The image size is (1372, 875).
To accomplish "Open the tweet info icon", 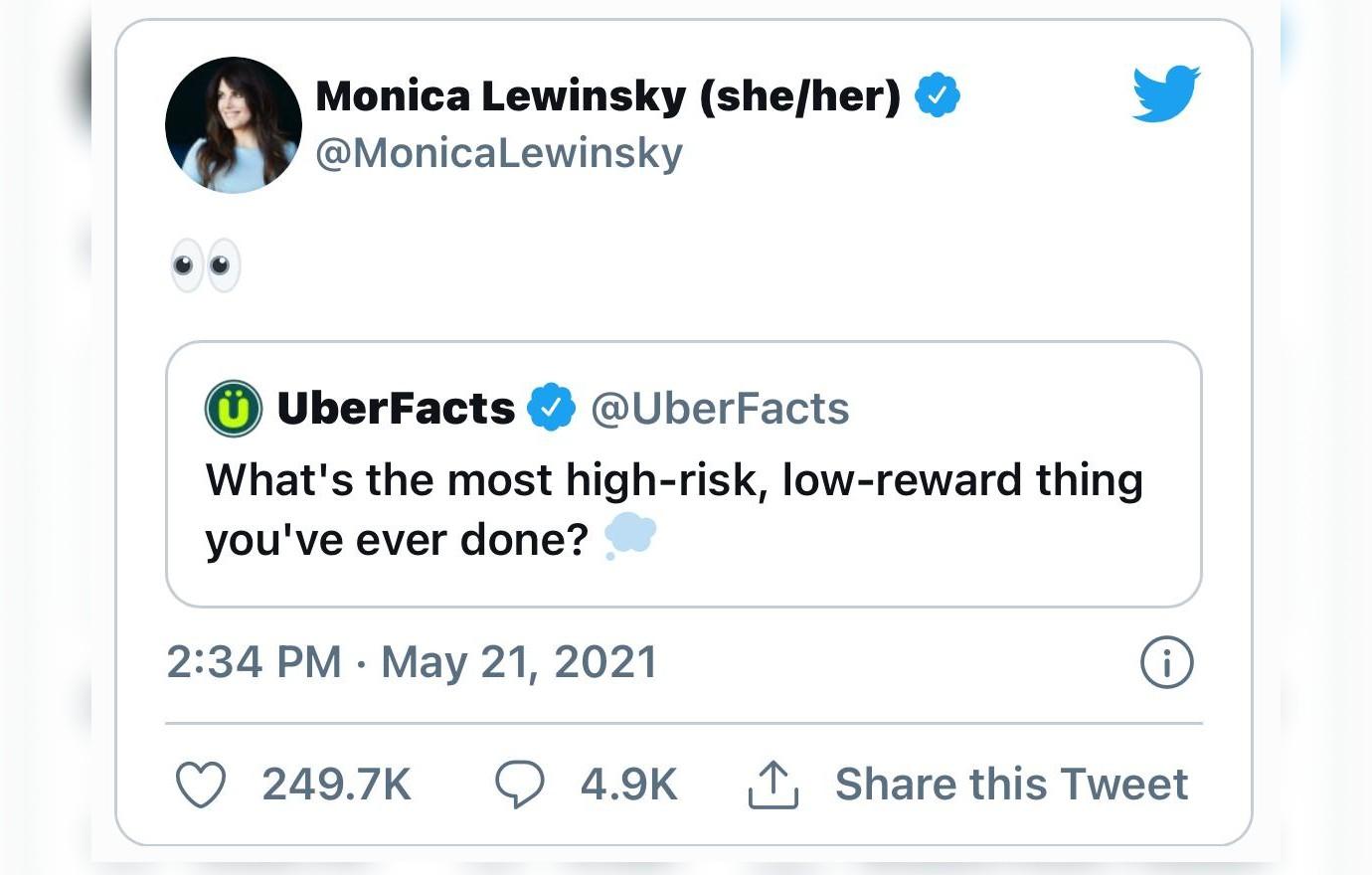I will tap(1165, 661).
